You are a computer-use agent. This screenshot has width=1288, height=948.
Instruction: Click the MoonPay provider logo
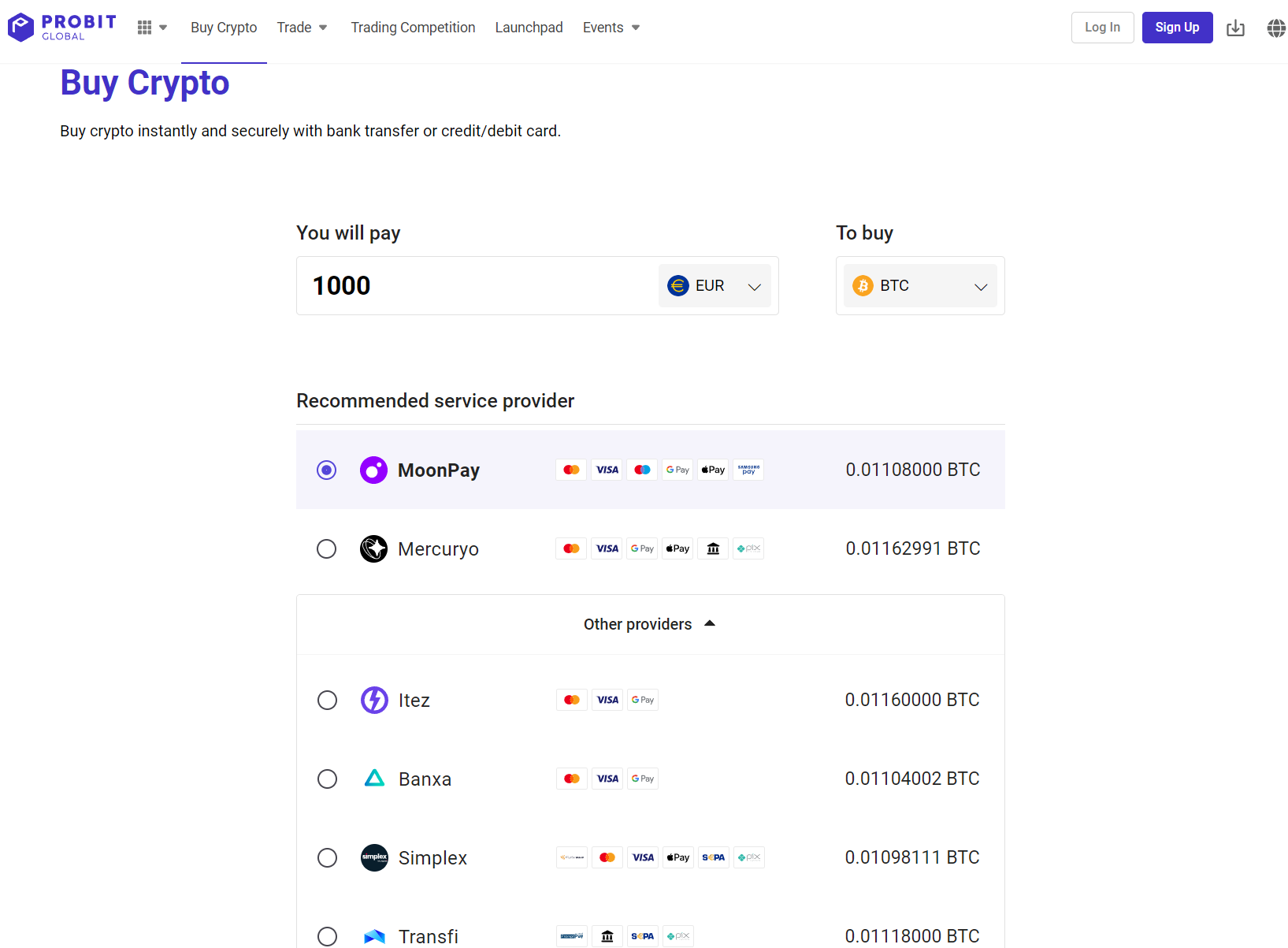[373, 469]
